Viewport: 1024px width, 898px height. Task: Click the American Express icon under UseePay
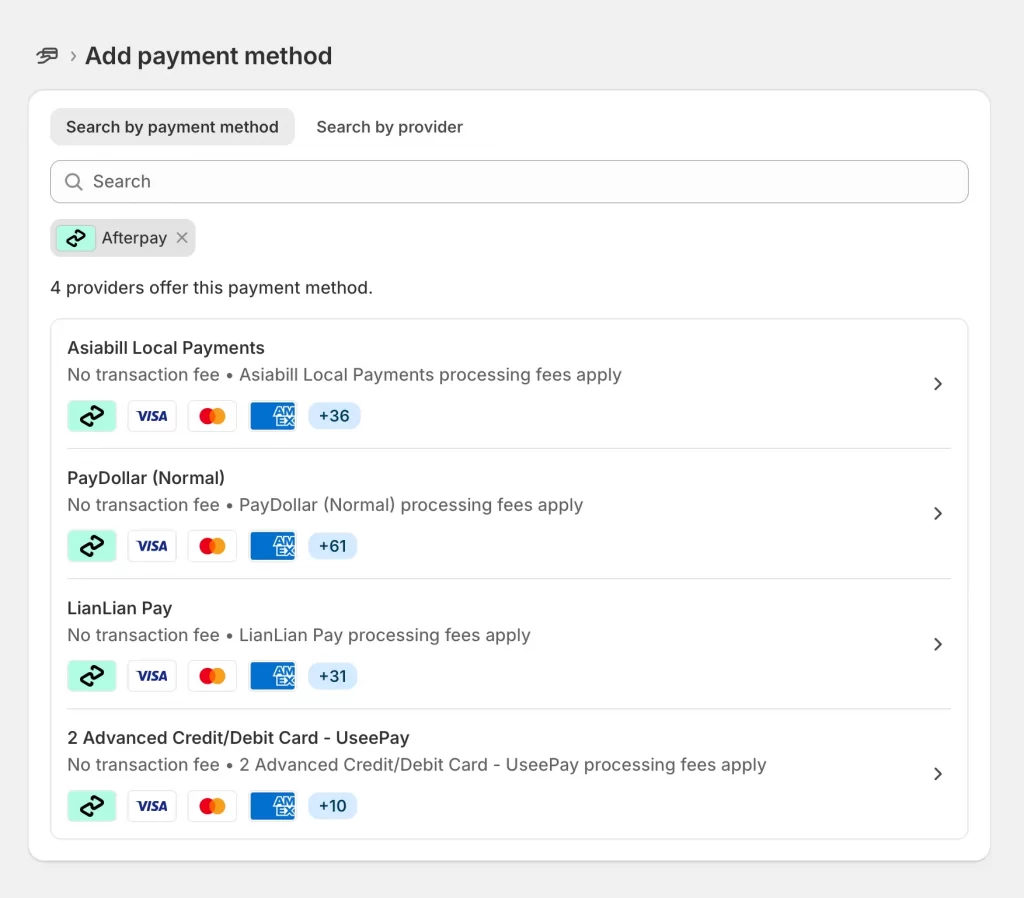(x=272, y=806)
